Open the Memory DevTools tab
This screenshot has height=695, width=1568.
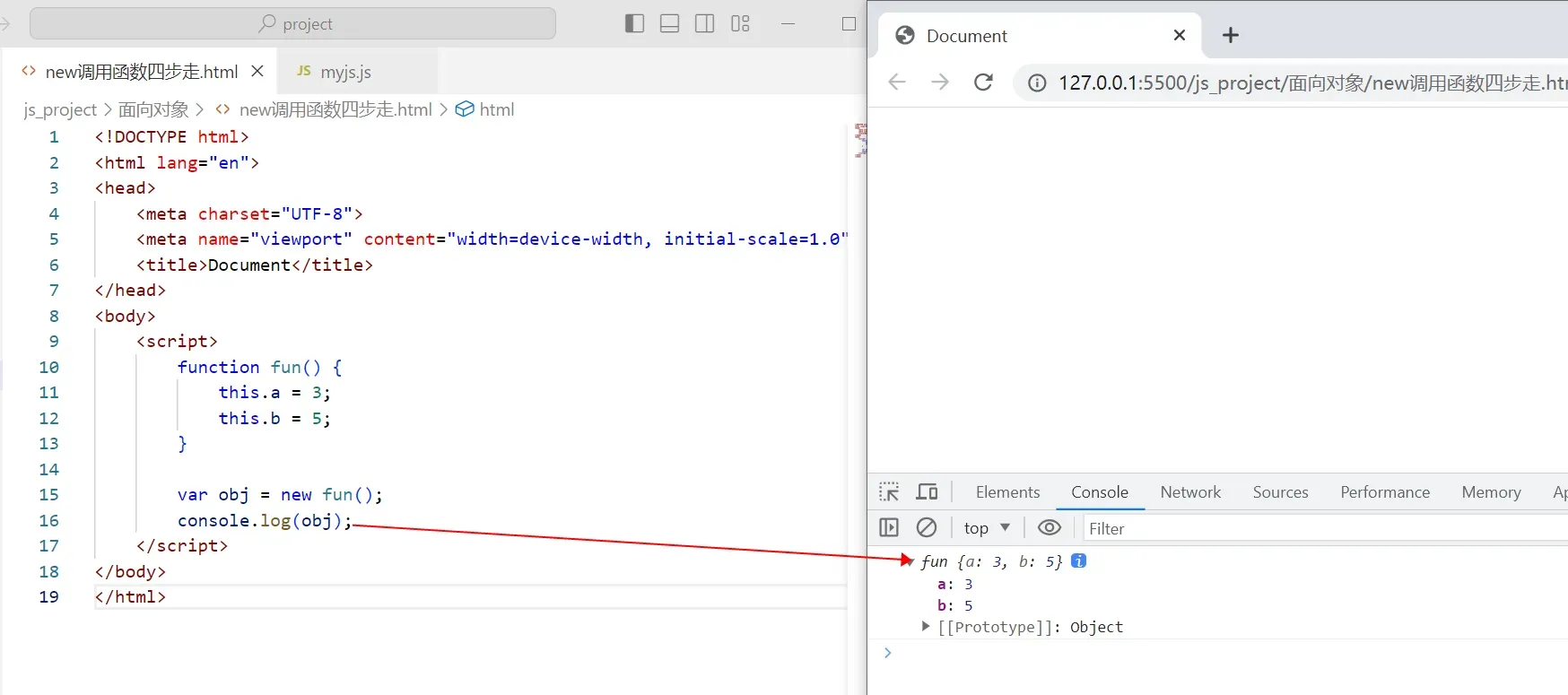(1491, 492)
